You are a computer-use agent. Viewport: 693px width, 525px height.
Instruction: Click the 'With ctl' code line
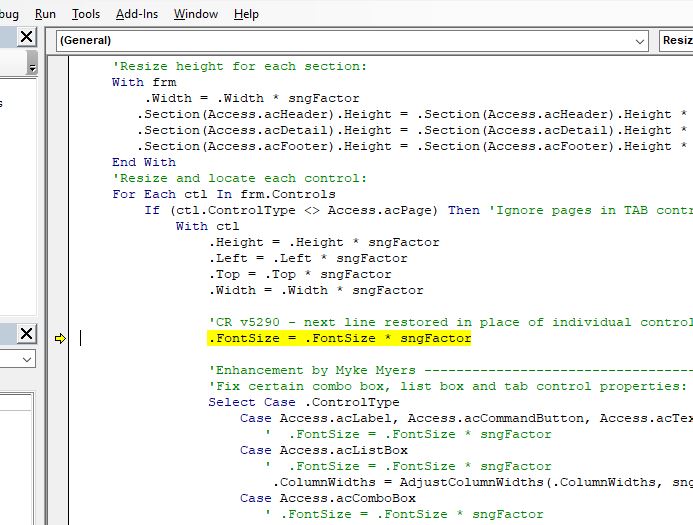click(207, 226)
